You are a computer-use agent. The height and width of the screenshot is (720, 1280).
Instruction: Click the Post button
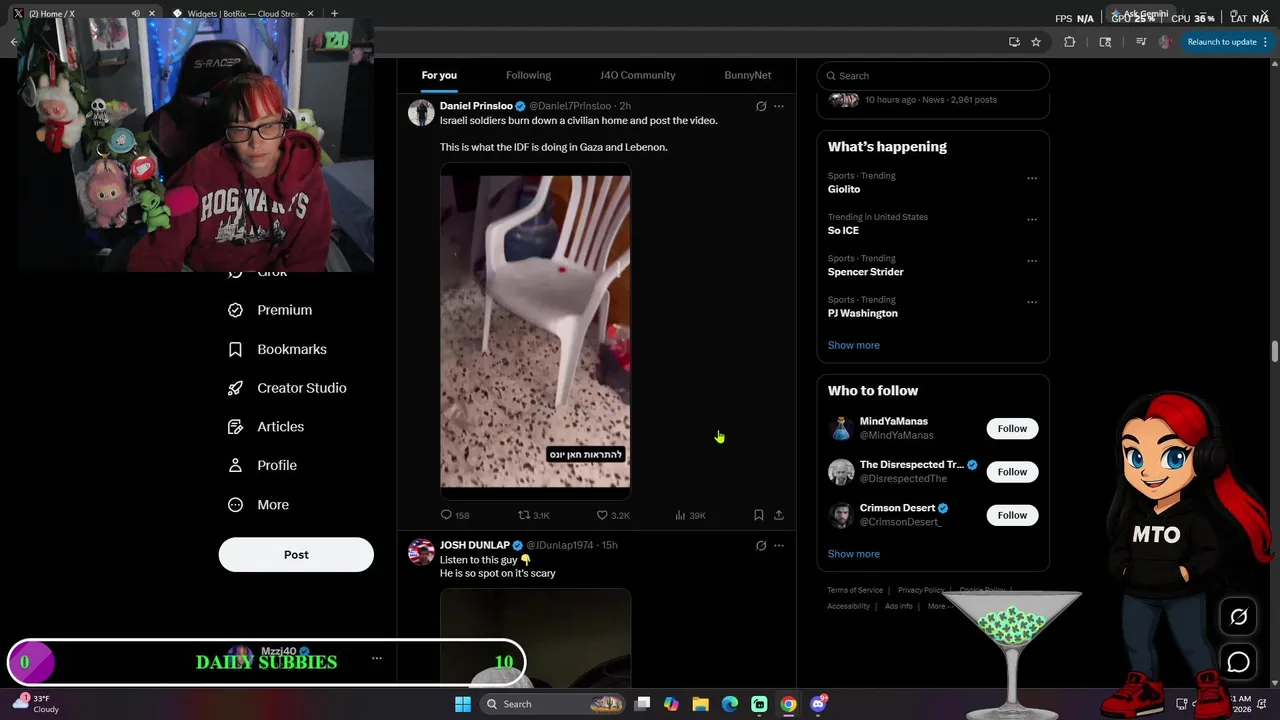[x=296, y=555]
